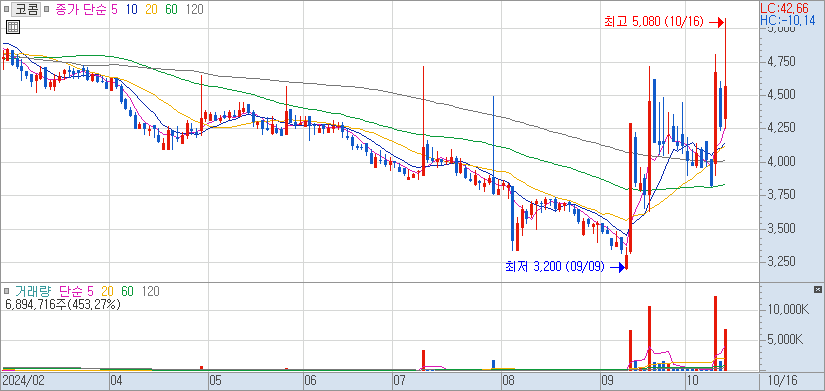825x391 pixels.
Task: Click the 6,894,716주(453.27%) volume value
Action: (x=63, y=304)
